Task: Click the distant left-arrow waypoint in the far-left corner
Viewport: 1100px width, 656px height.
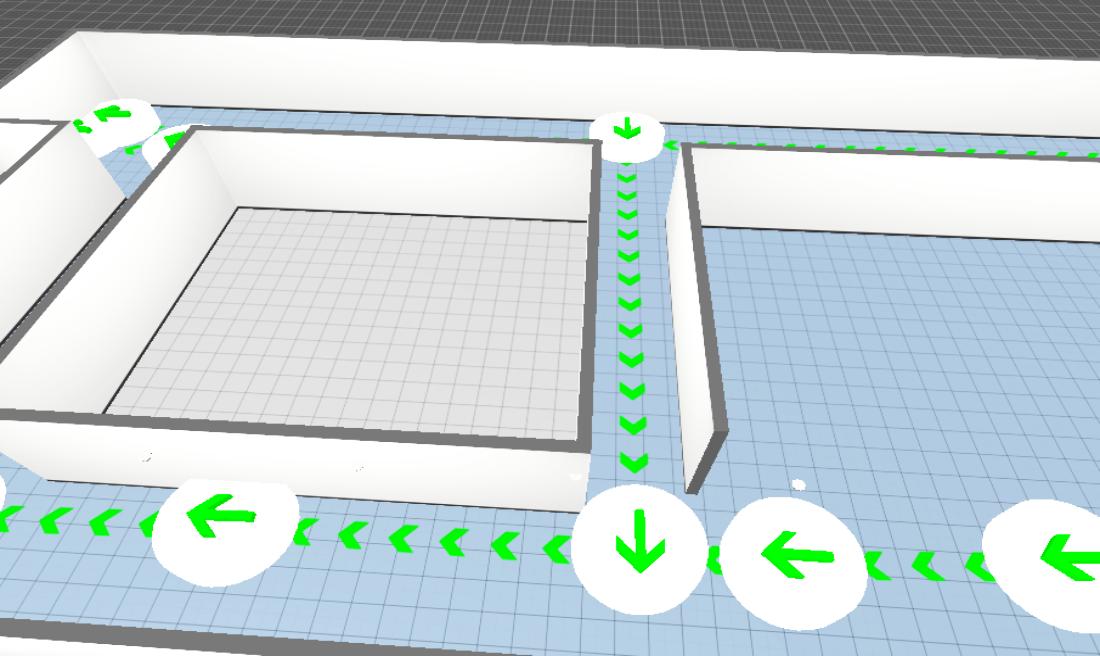Action: 113,118
